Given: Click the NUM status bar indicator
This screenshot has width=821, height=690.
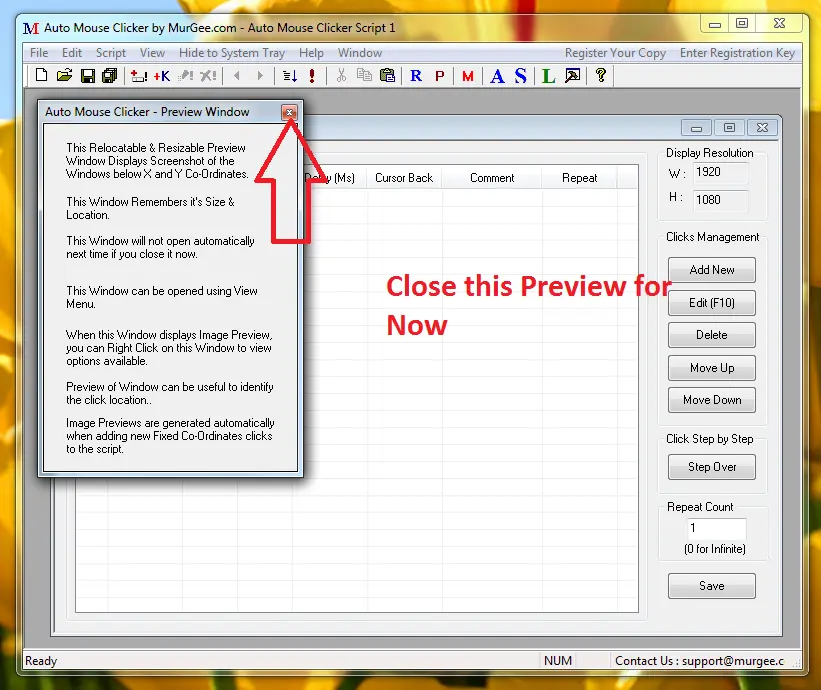Looking at the screenshot, I should click(558, 661).
